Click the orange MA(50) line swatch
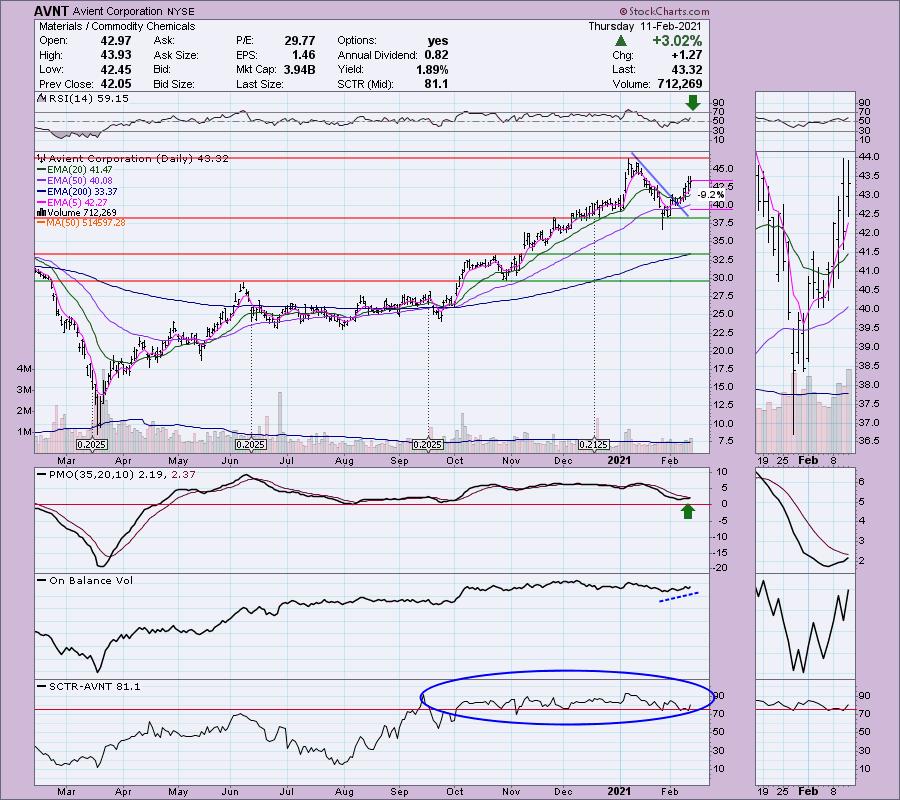Viewport: 900px width, 800px height. tap(42, 223)
